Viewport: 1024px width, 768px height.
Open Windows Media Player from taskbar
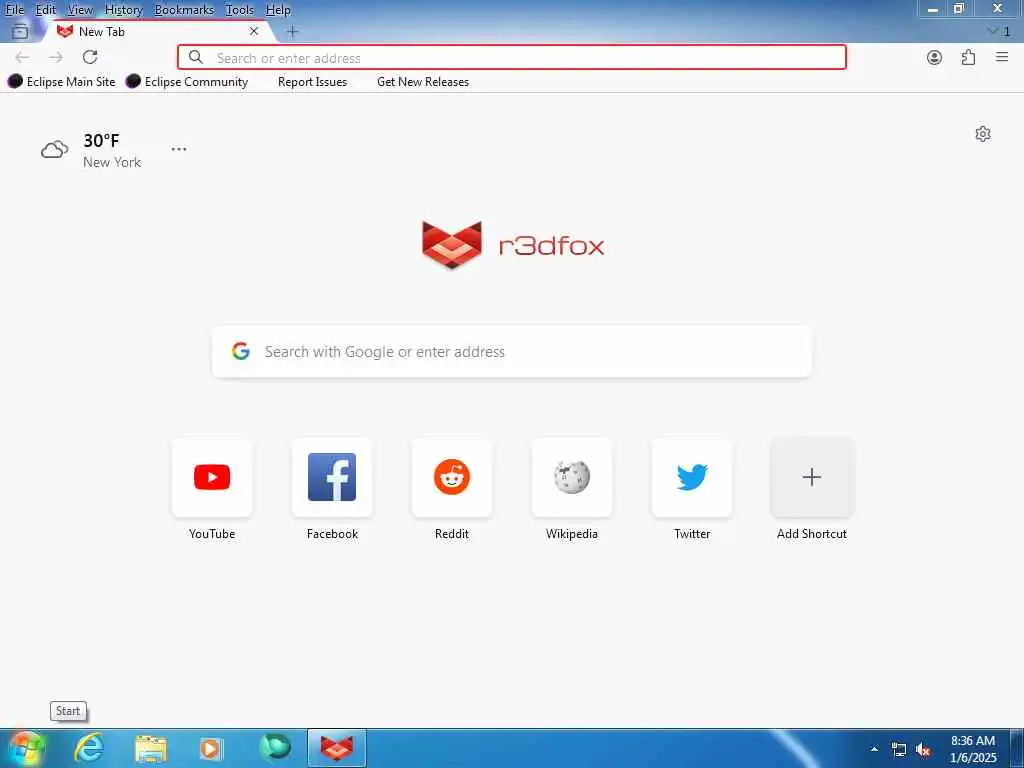click(211, 748)
